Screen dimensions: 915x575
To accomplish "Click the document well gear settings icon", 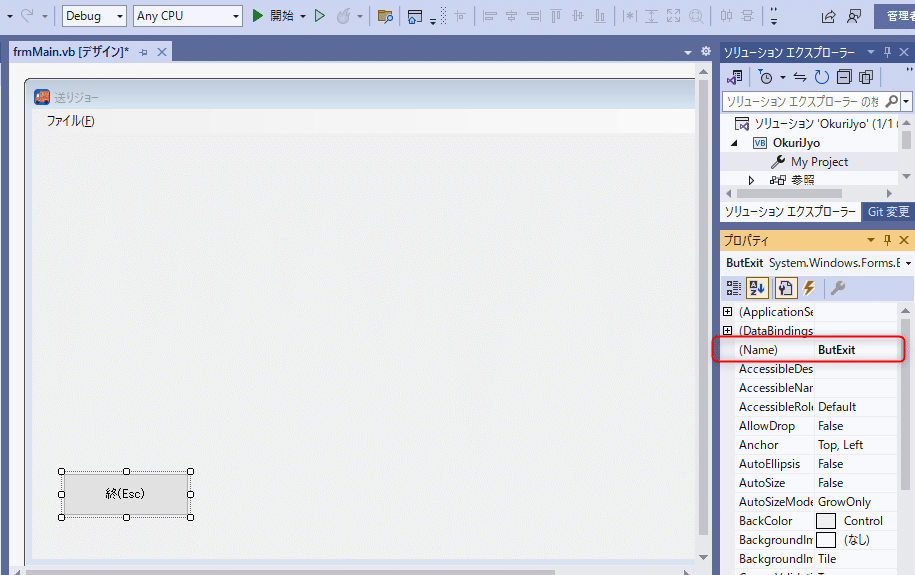I will pyautogui.click(x=706, y=51).
